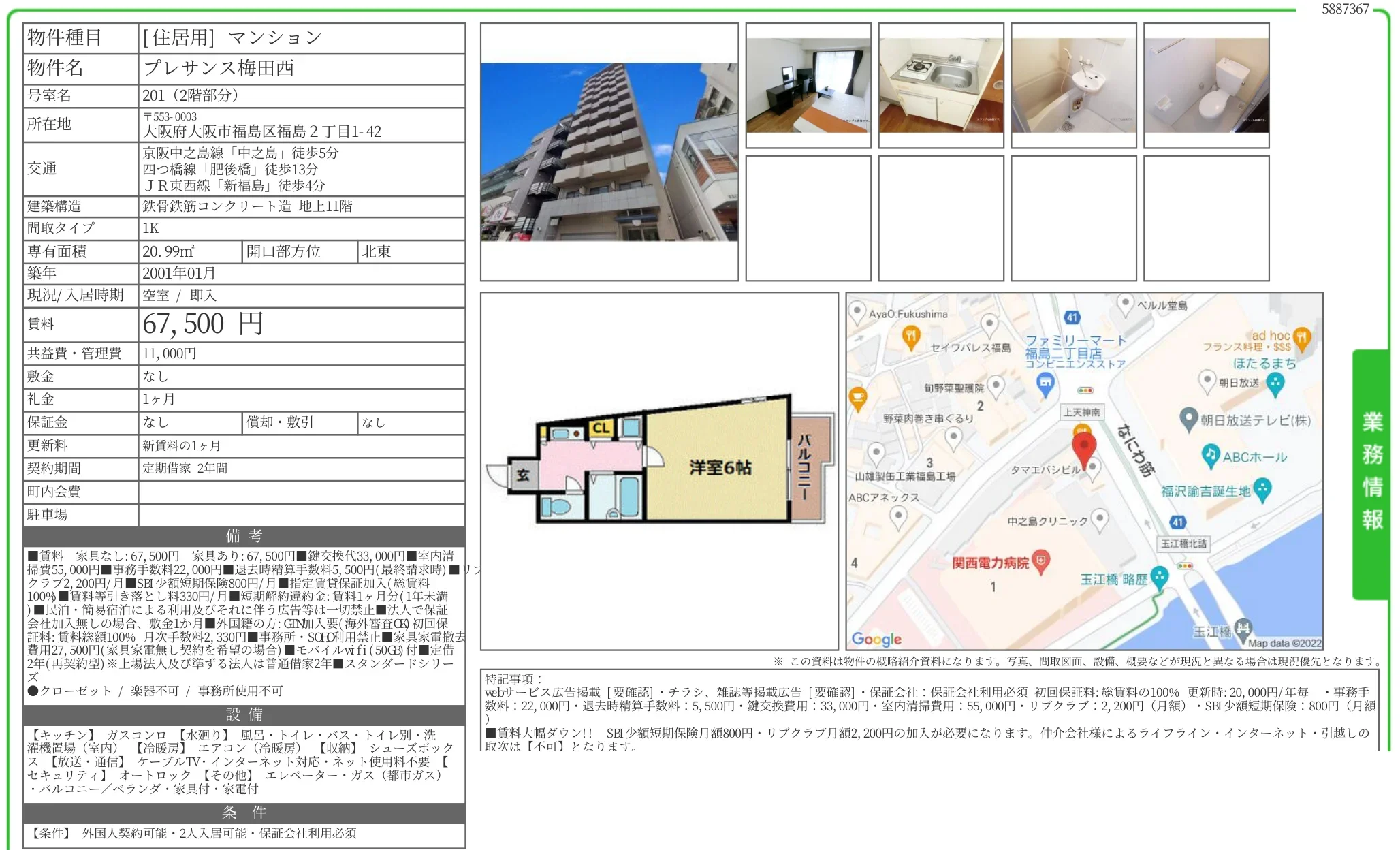Click the Nakanoshima Clinic map pin
The height and width of the screenshot is (850, 1400).
click(x=1099, y=520)
